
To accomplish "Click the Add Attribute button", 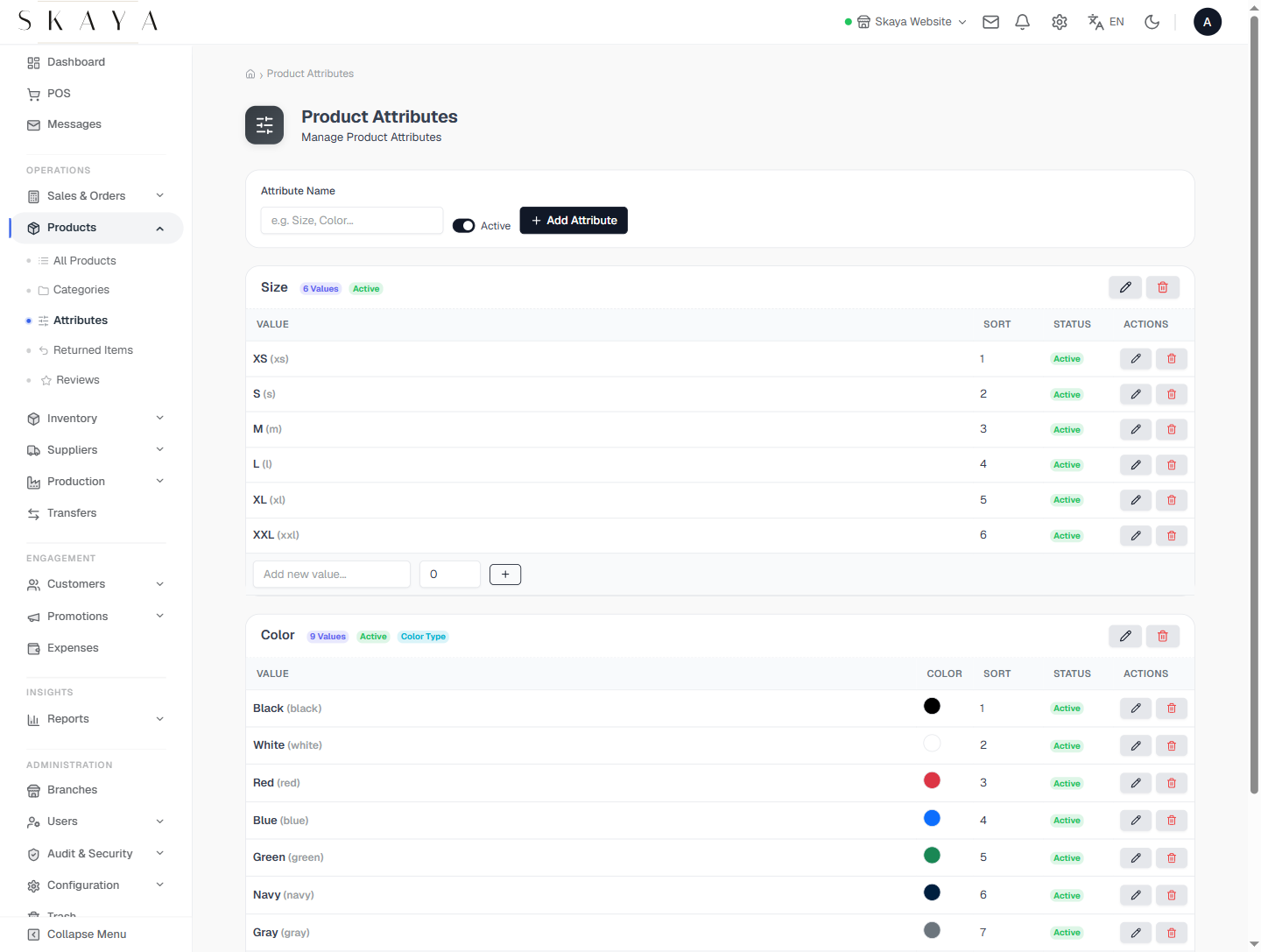I will 574,221.
